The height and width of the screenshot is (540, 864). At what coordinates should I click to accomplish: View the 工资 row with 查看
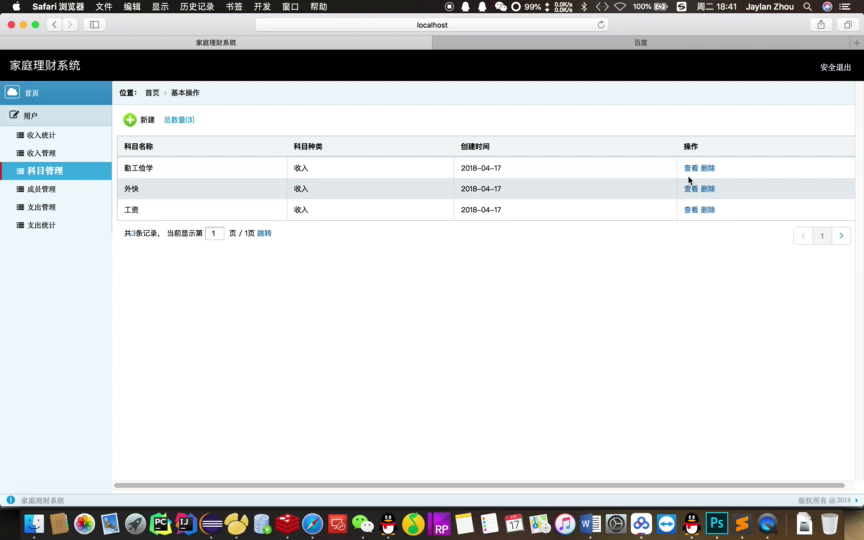click(x=690, y=209)
